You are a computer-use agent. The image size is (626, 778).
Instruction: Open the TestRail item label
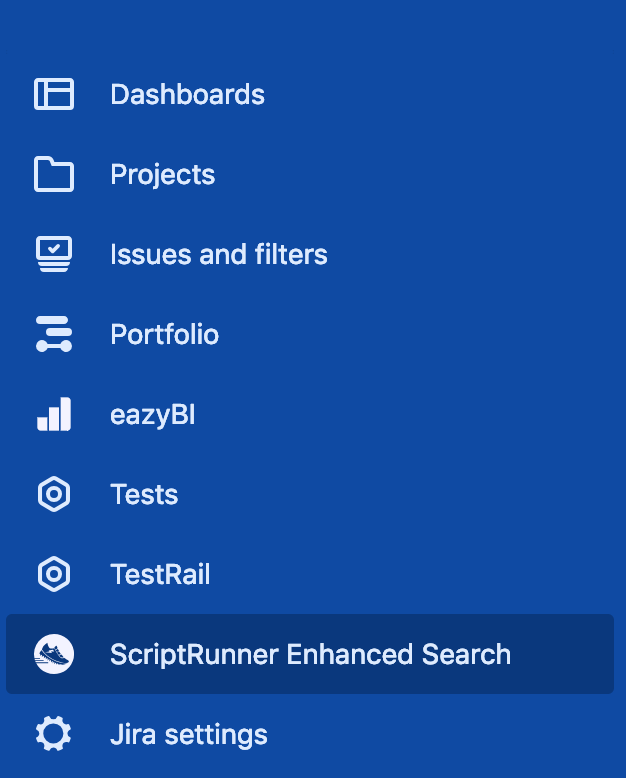pyautogui.click(x=160, y=575)
